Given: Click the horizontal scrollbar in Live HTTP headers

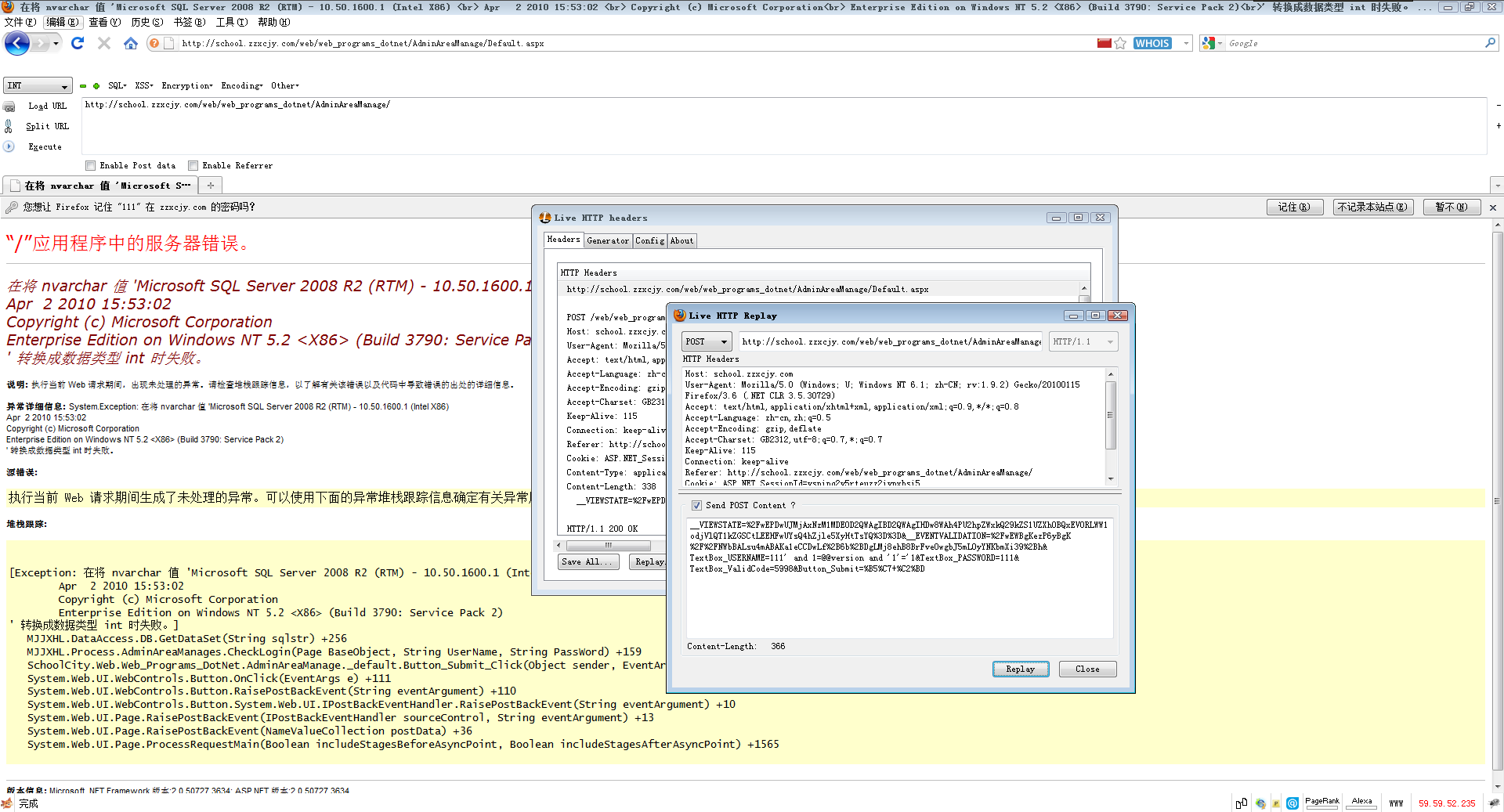Looking at the screenshot, I should pyautogui.click(x=609, y=546).
